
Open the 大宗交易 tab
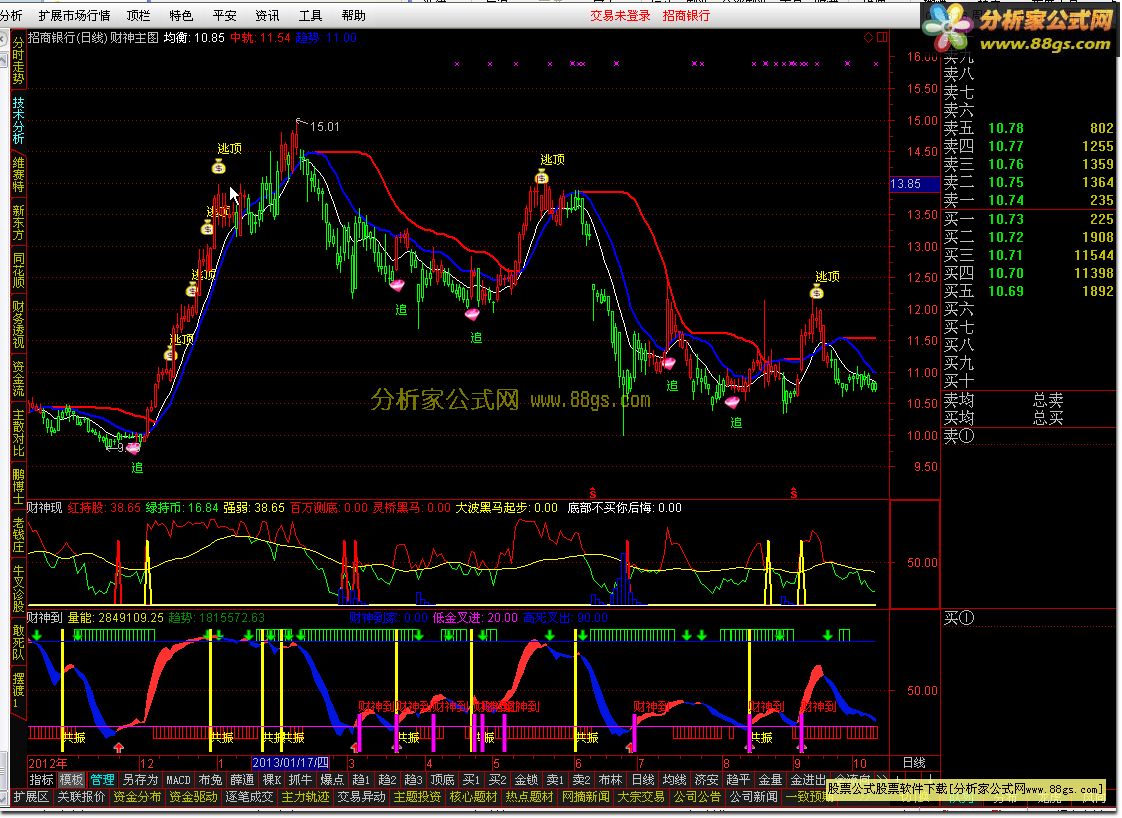click(641, 797)
